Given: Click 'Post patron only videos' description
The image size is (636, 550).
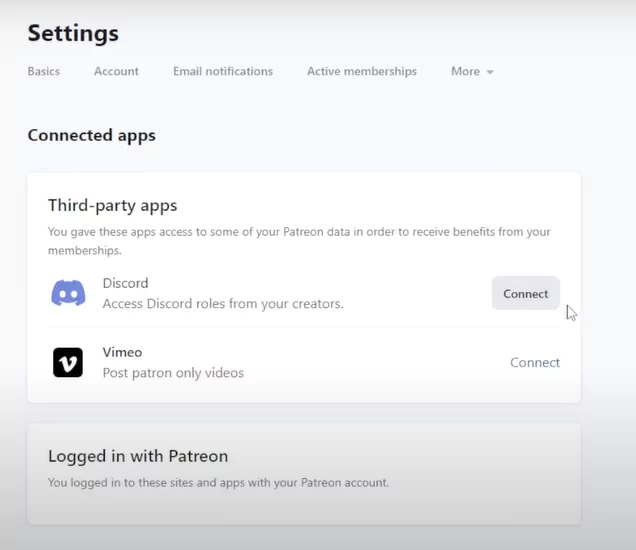Looking at the screenshot, I should point(173,373).
